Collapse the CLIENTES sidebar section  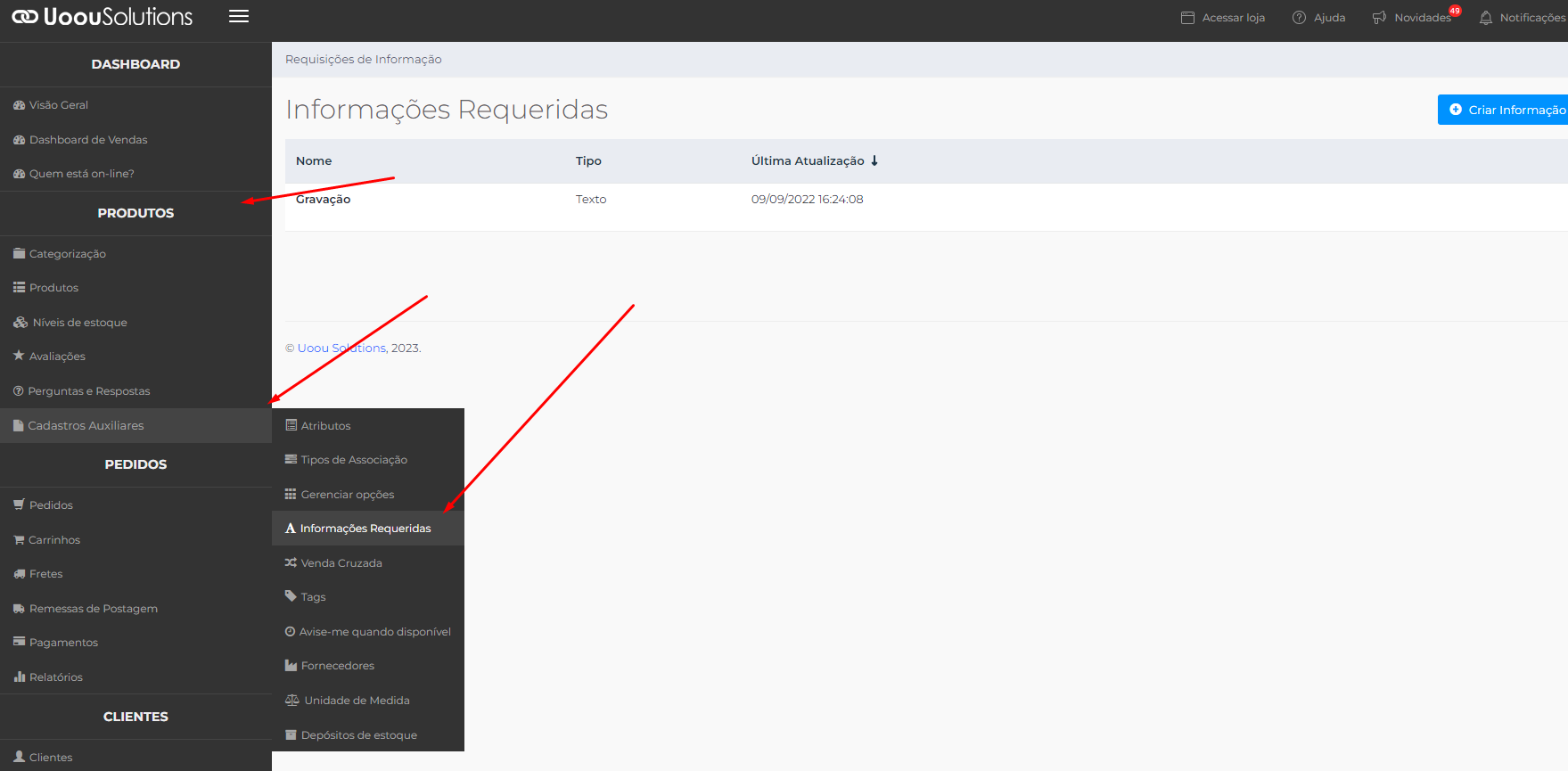coord(135,717)
